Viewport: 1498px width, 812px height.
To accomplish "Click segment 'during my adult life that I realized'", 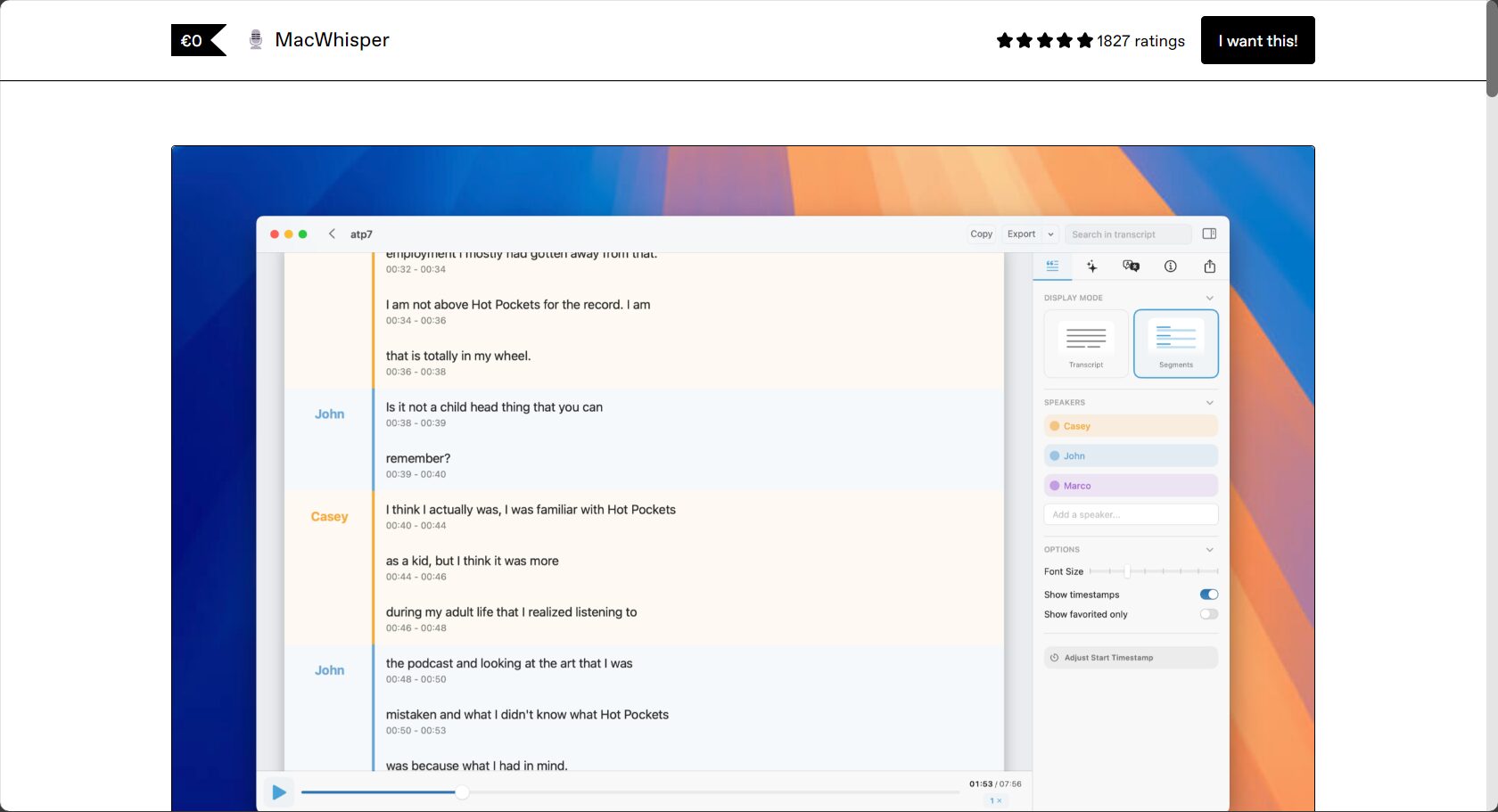I will click(x=511, y=612).
